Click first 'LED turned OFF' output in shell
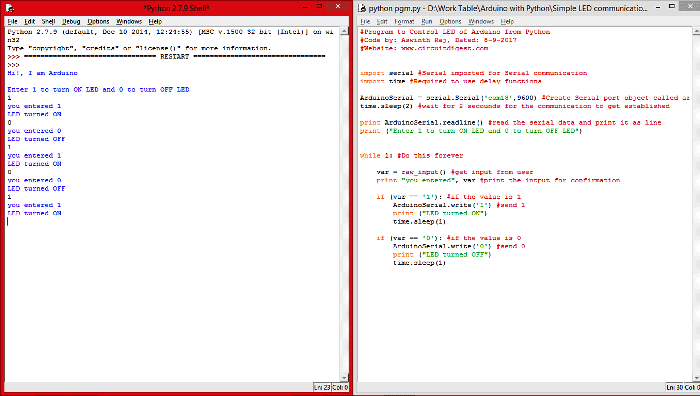 (36, 139)
